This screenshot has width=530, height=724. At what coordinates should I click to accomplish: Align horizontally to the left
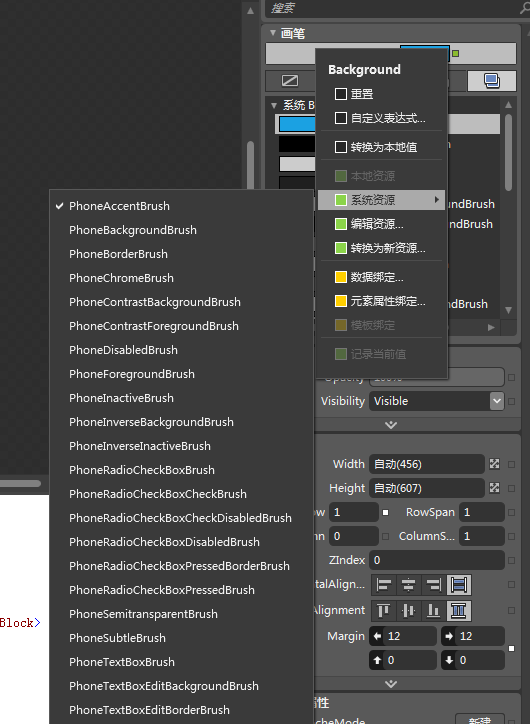(384, 585)
